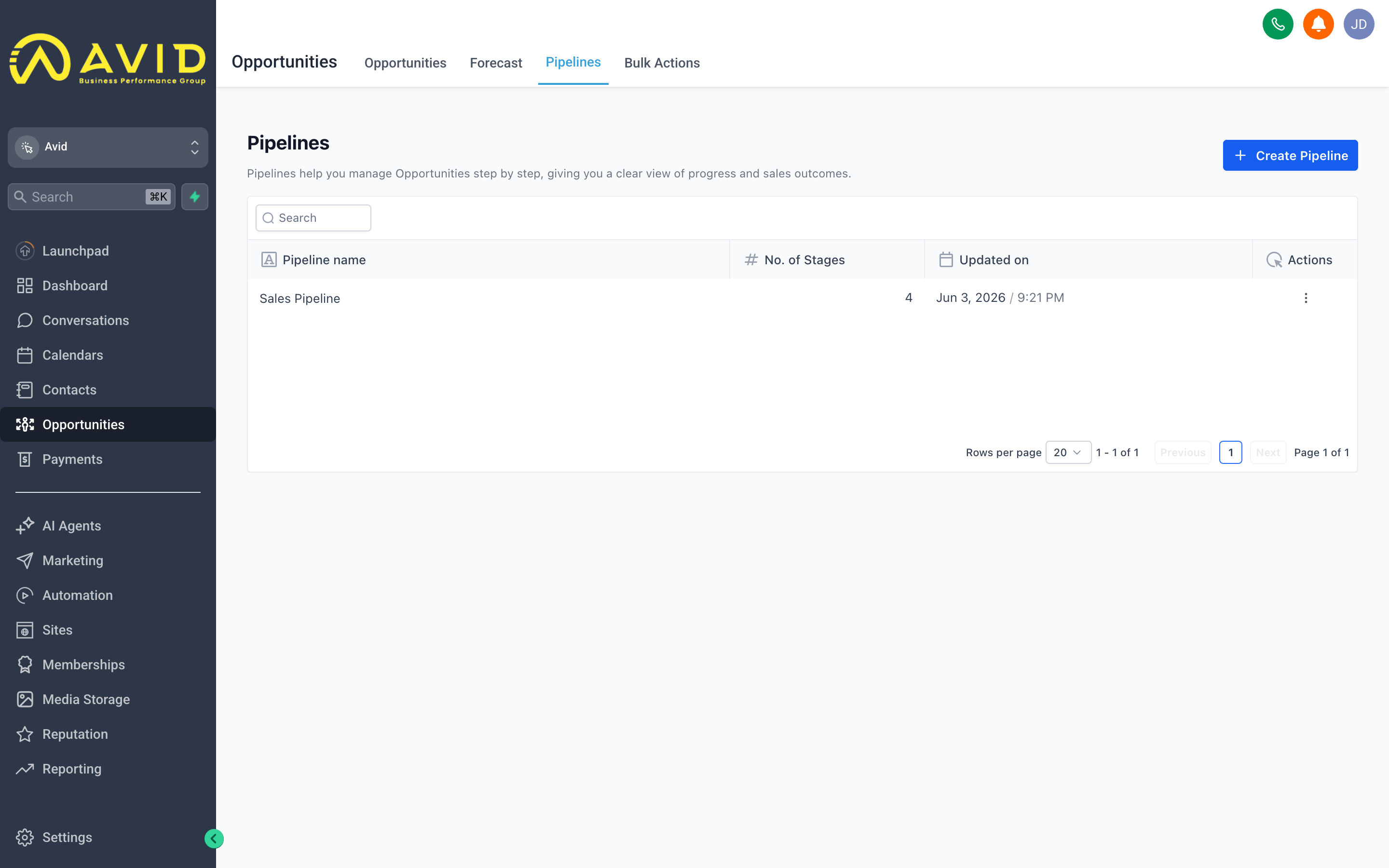Click the stage count 4 cell
Image resolution: width=1389 pixels, height=868 pixels.
(909, 298)
